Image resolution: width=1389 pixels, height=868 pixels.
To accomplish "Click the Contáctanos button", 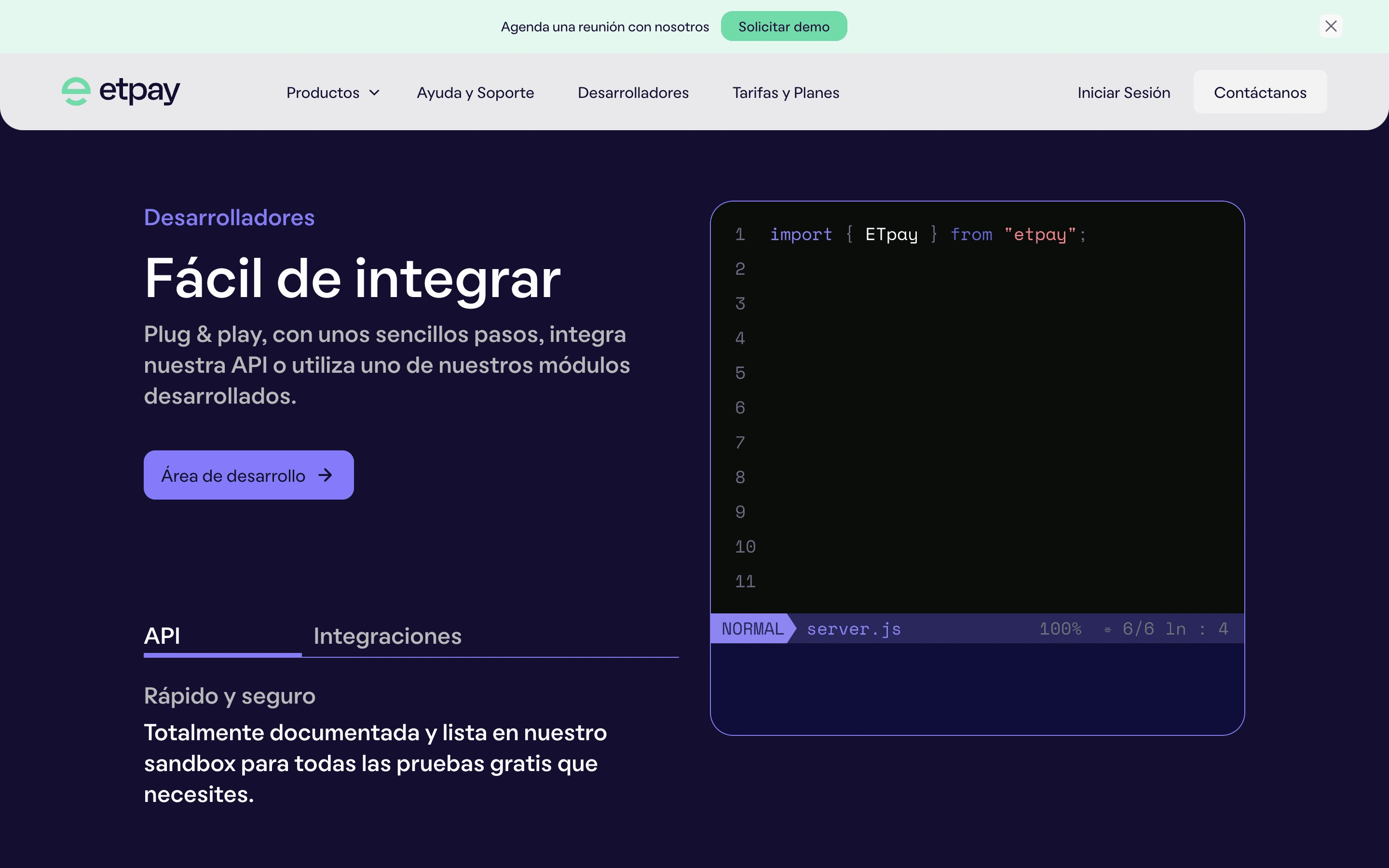I will 1260,92.
